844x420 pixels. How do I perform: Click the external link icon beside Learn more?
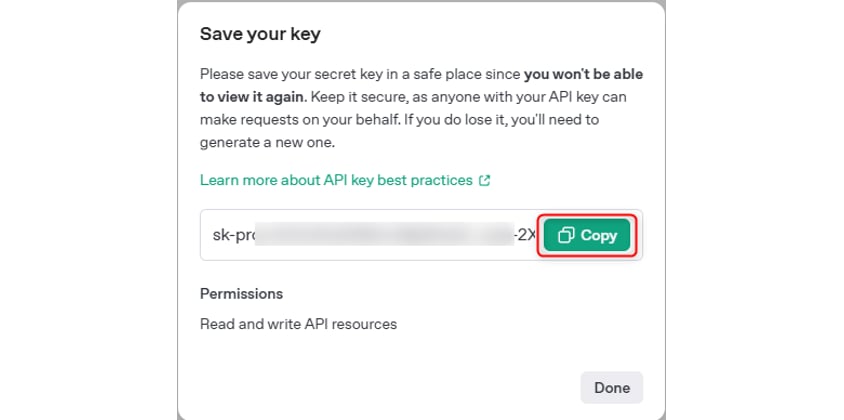pos(485,181)
